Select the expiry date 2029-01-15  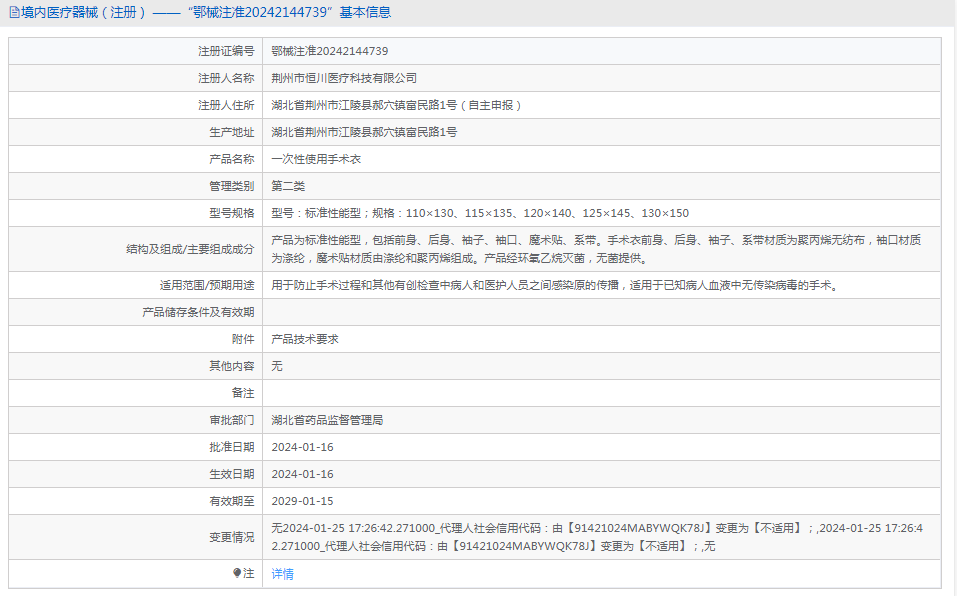(x=303, y=501)
